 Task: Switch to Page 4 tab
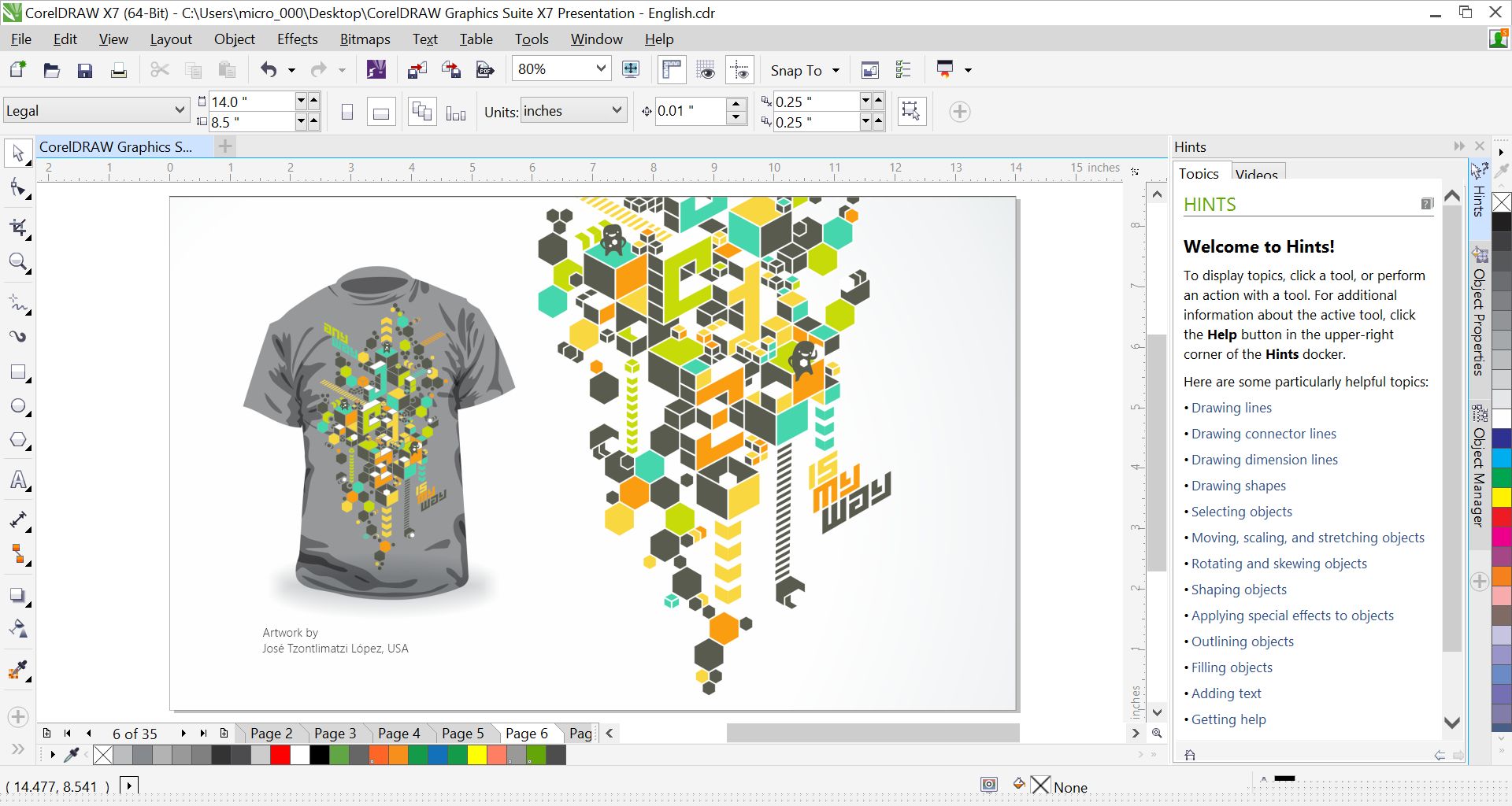(398, 733)
